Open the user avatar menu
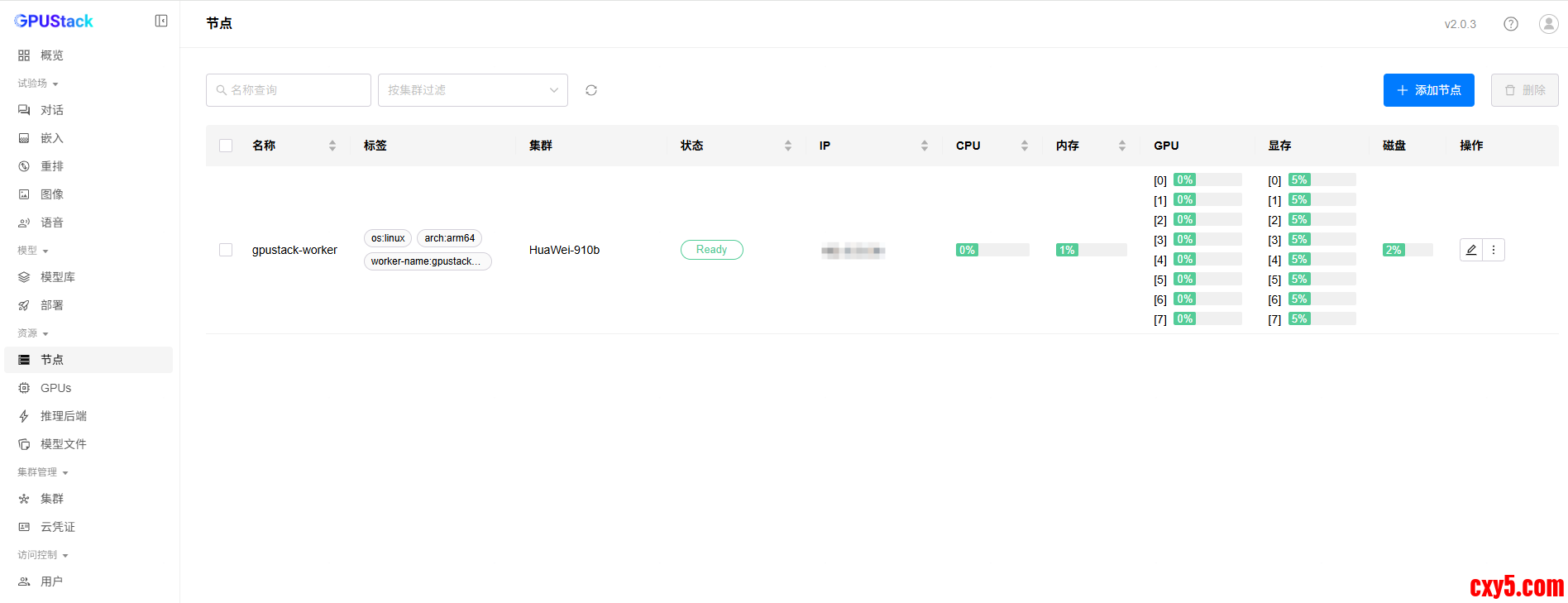This screenshot has height=603, width=1568. coord(1548,24)
